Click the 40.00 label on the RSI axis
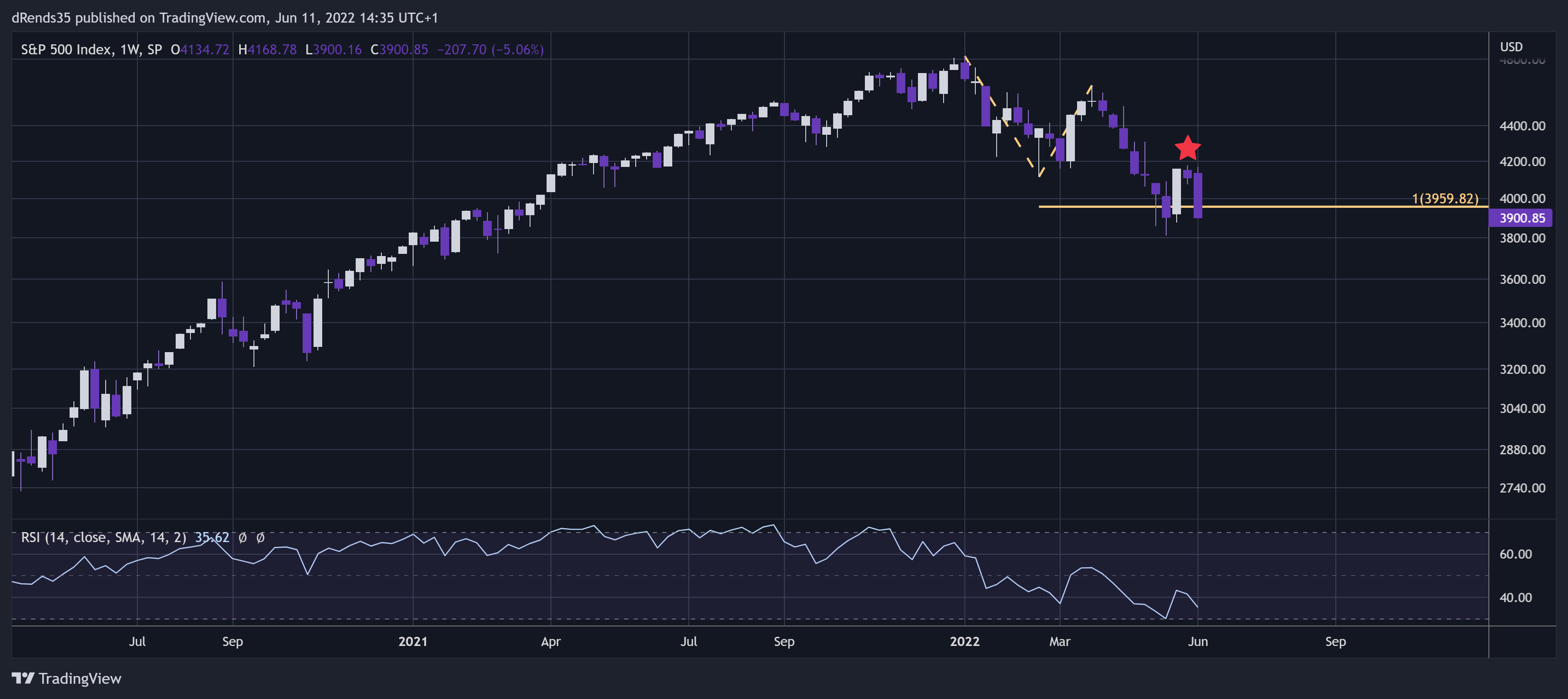 pyautogui.click(x=1516, y=598)
